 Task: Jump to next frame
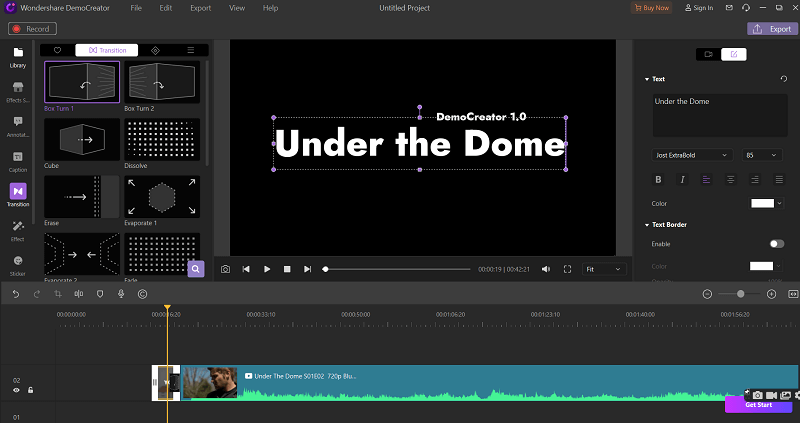point(307,269)
